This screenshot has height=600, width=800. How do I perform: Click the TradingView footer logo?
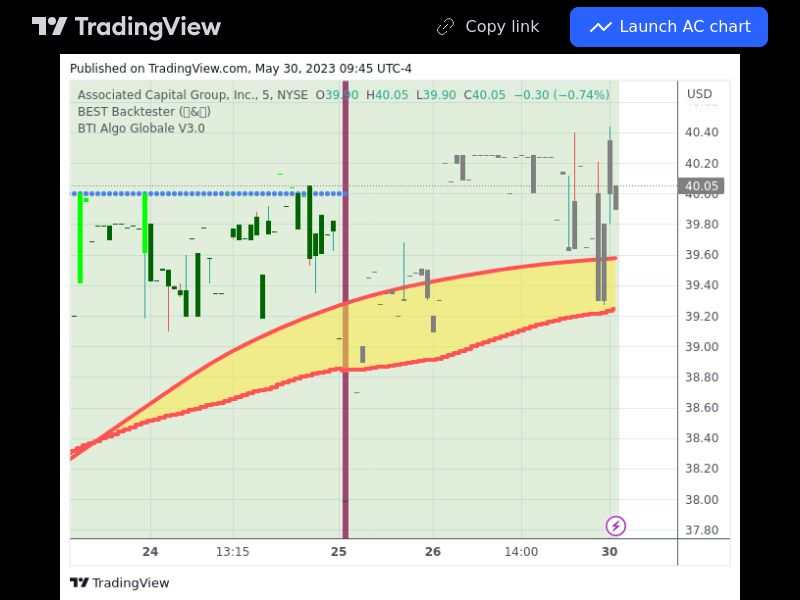pyautogui.click(x=119, y=583)
